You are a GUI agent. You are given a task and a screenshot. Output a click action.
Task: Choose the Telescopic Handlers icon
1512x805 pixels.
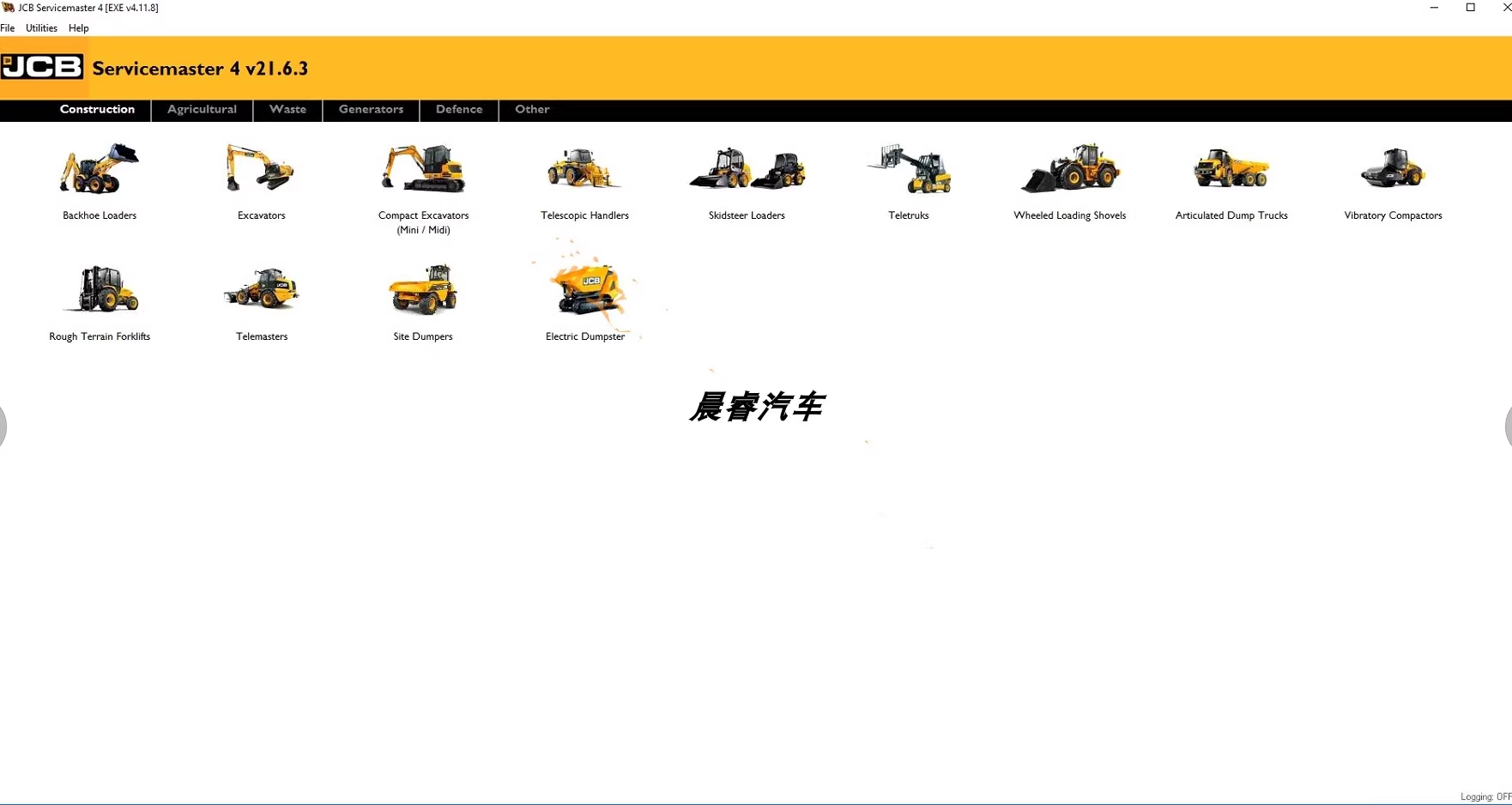(584, 168)
